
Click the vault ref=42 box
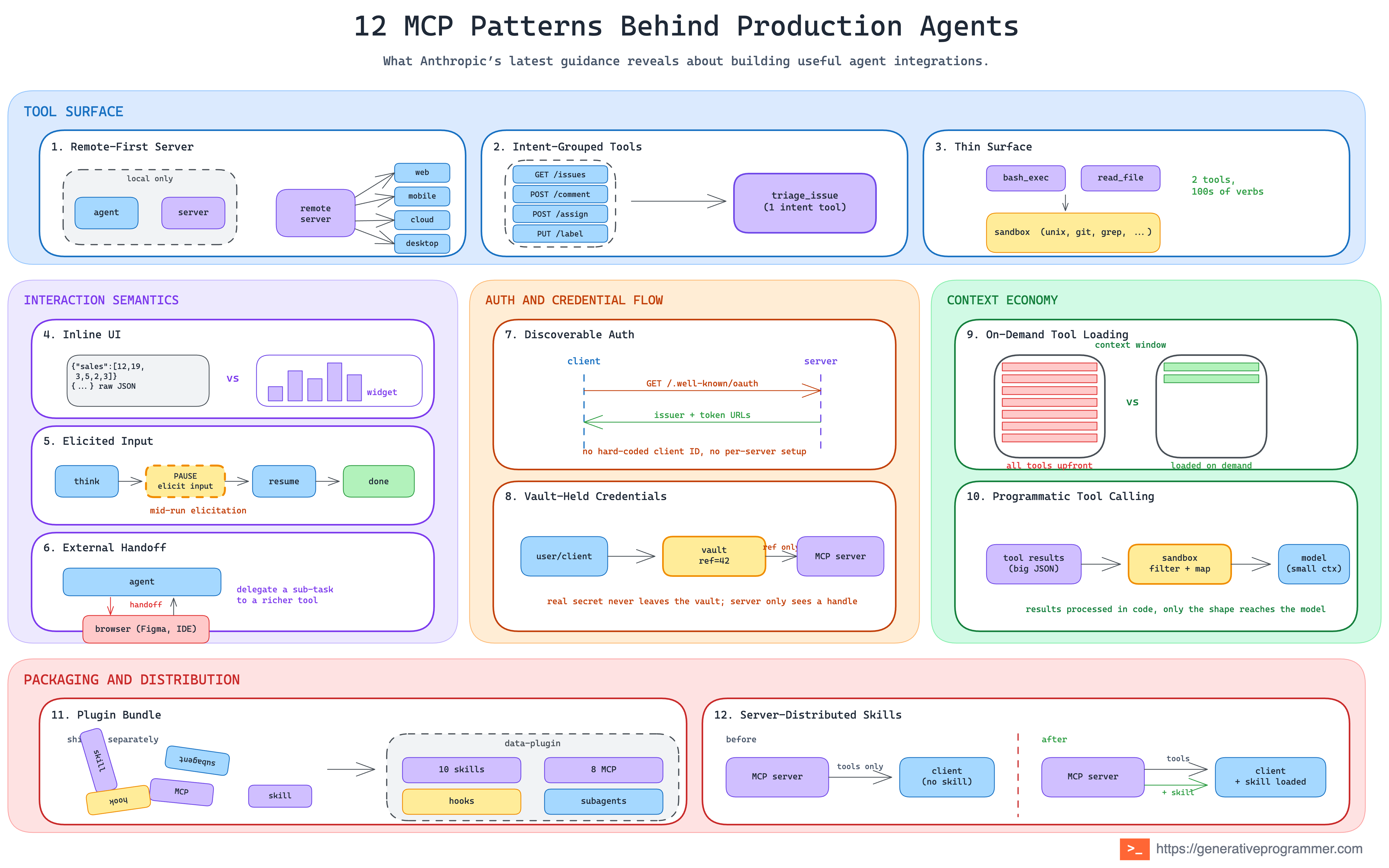pyautogui.click(x=713, y=556)
